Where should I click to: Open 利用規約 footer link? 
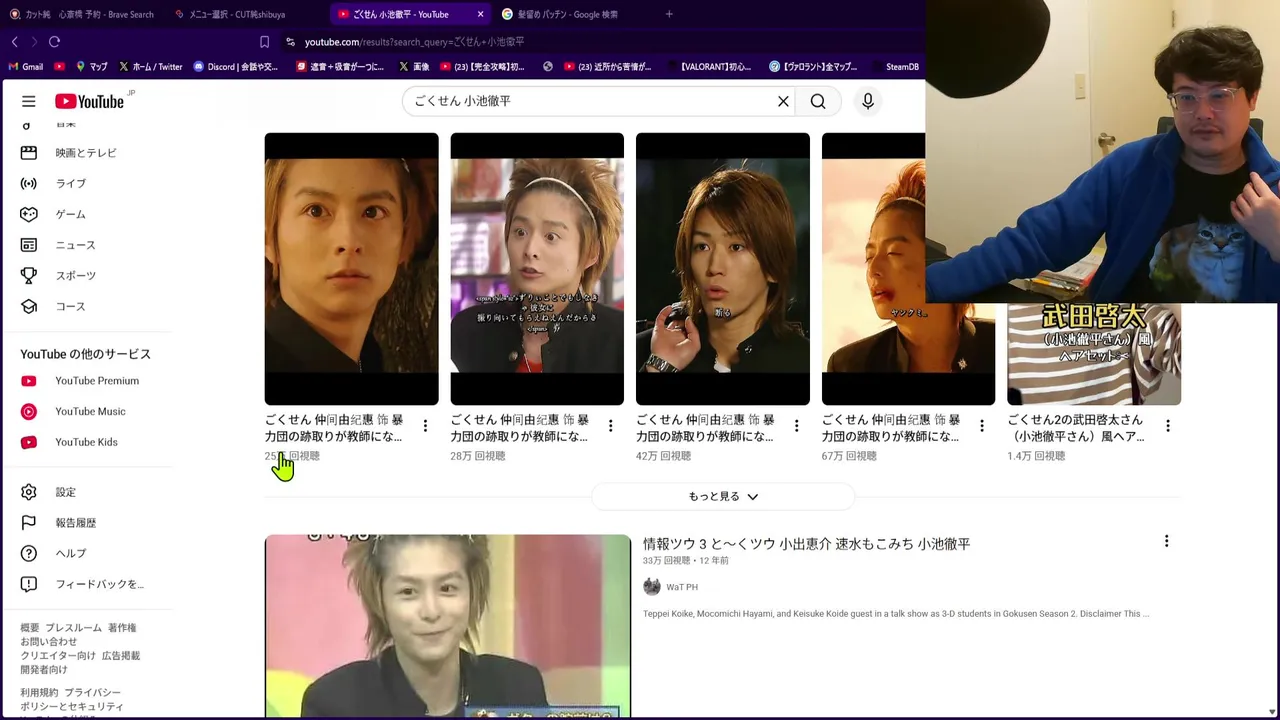click(x=39, y=693)
